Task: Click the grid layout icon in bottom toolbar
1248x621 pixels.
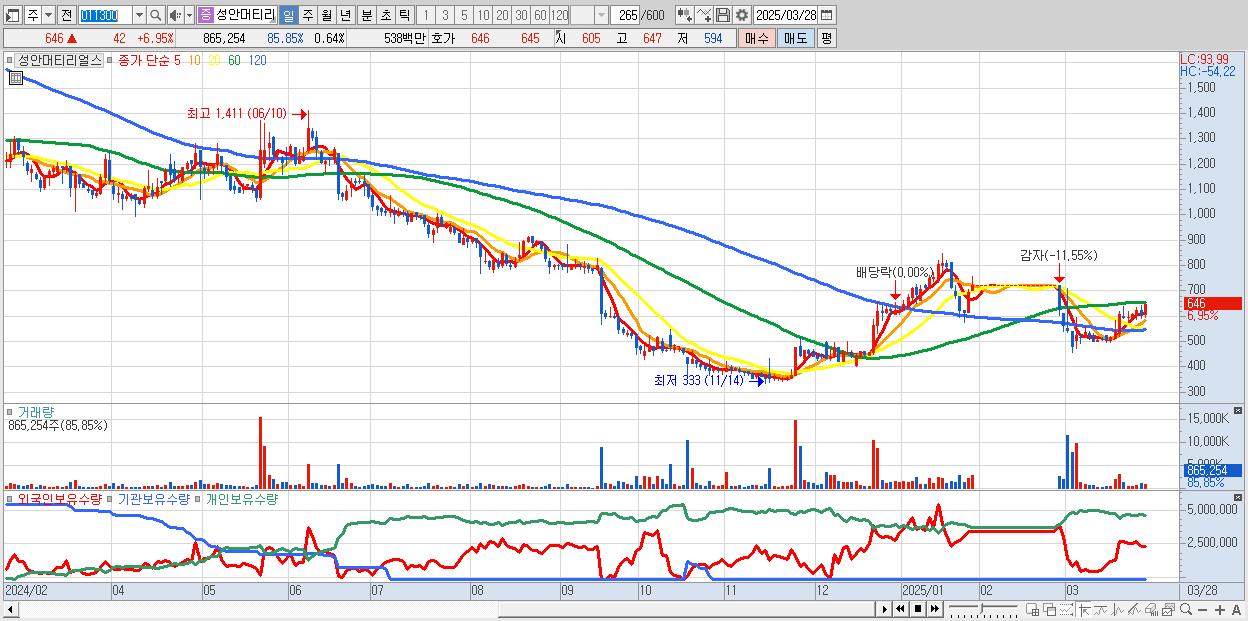Action: pyautogui.click(x=1032, y=609)
